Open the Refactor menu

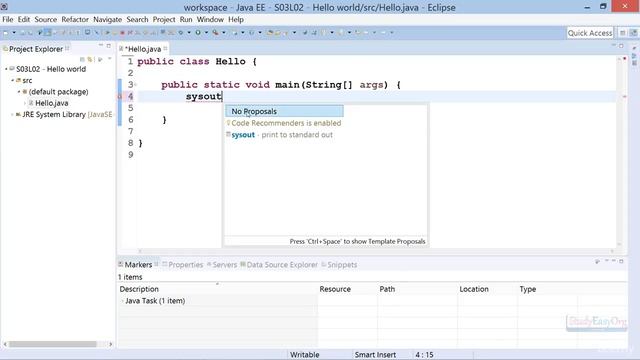click(x=75, y=20)
